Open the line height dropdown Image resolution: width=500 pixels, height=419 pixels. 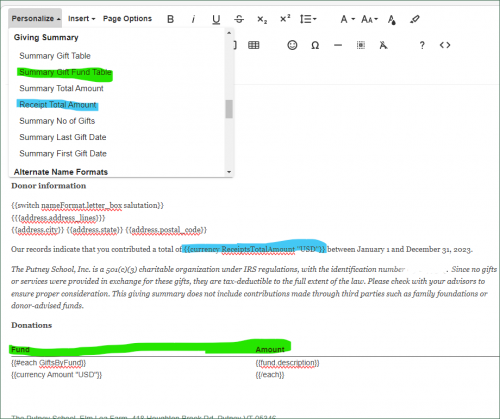pyautogui.click(x=308, y=19)
